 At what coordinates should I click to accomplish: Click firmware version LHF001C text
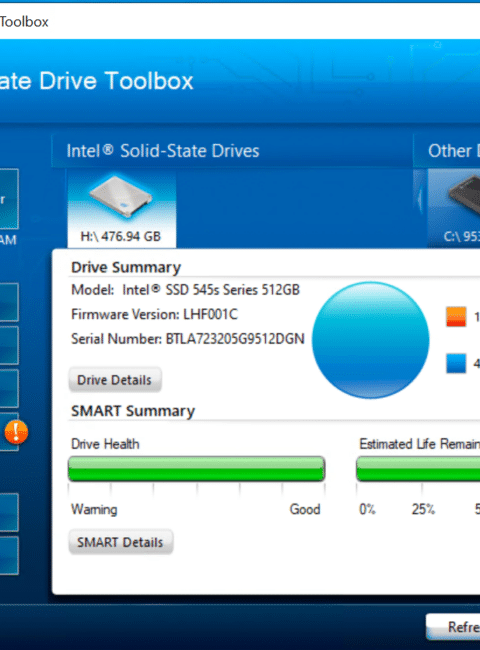(211, 314)
